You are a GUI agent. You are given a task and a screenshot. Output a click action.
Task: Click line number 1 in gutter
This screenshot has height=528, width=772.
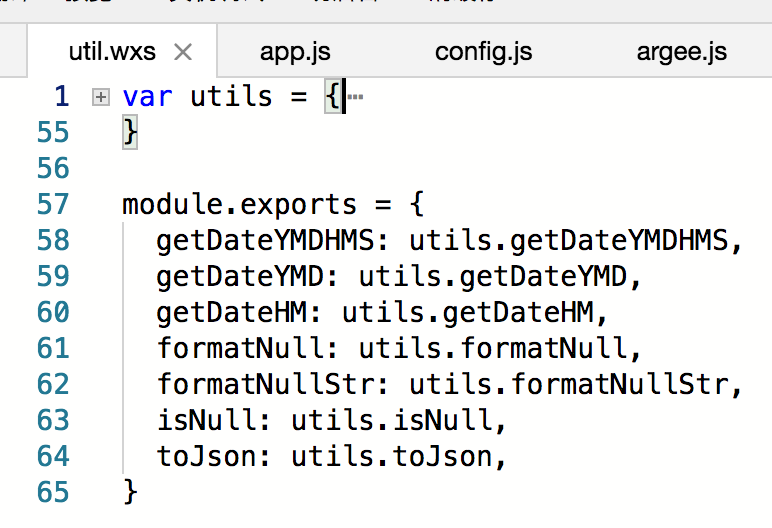[x=62, y=96]
